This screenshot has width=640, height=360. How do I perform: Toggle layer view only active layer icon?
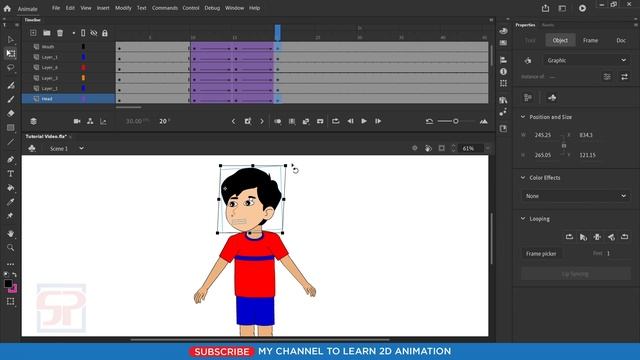(33, 121)
